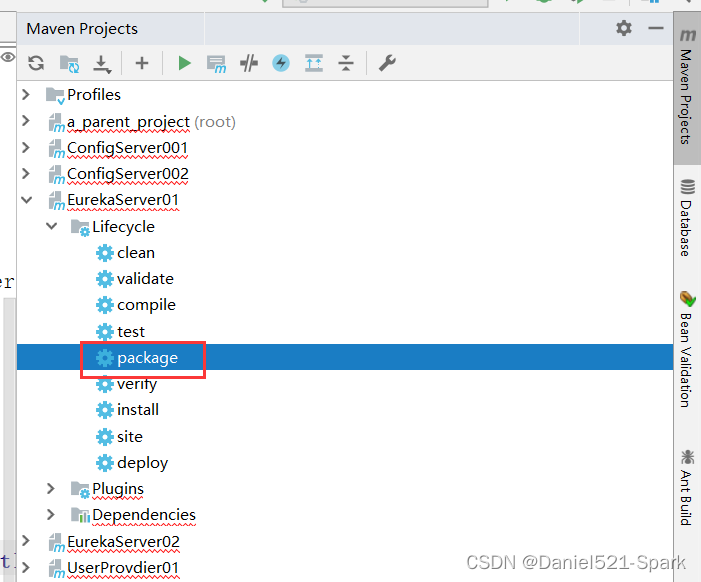701x582 pixels.
Task: Expand the Plugins folder
Action: click(x=52, y=488)
